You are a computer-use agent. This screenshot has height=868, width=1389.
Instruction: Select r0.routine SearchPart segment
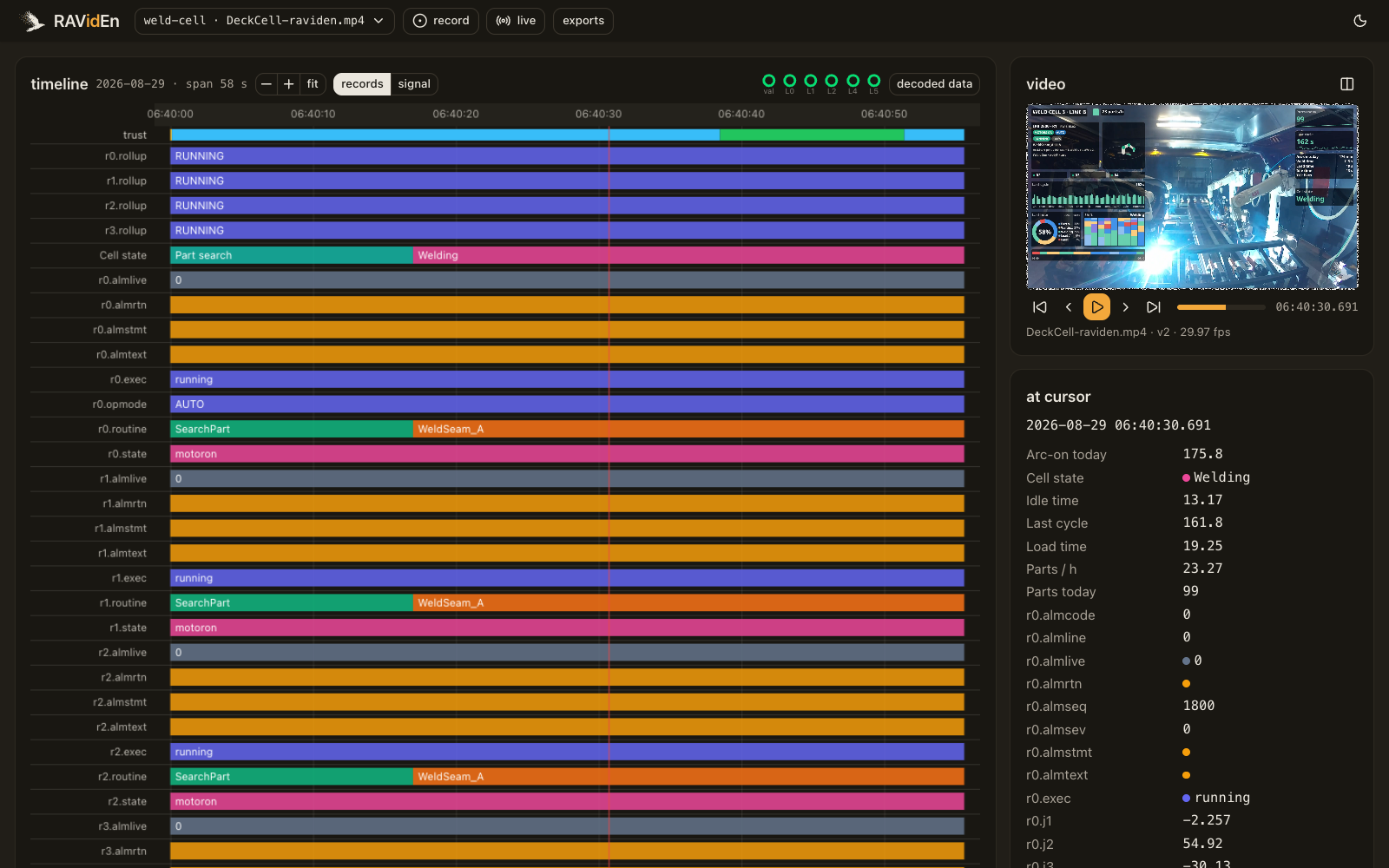click(292, 429)
